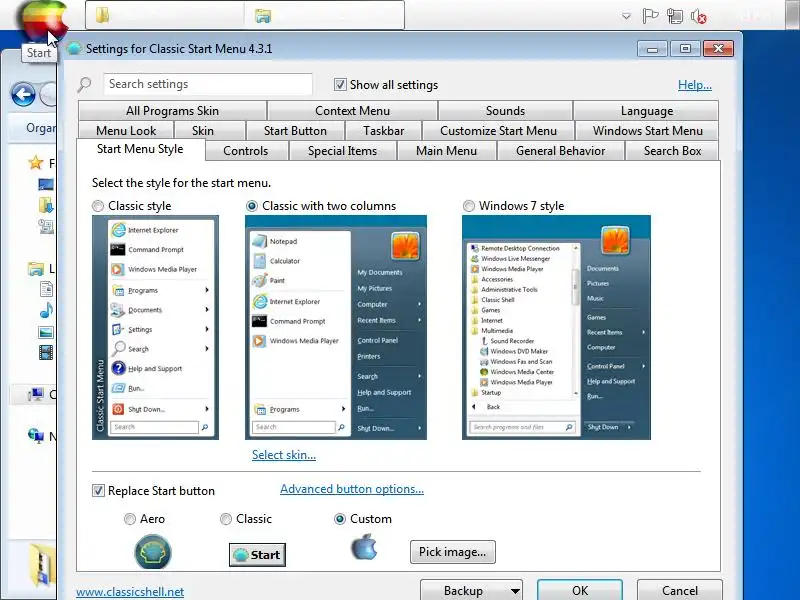Open the Main Menu tab
Screen dimensions: 800x600
[x=446, y=151]
